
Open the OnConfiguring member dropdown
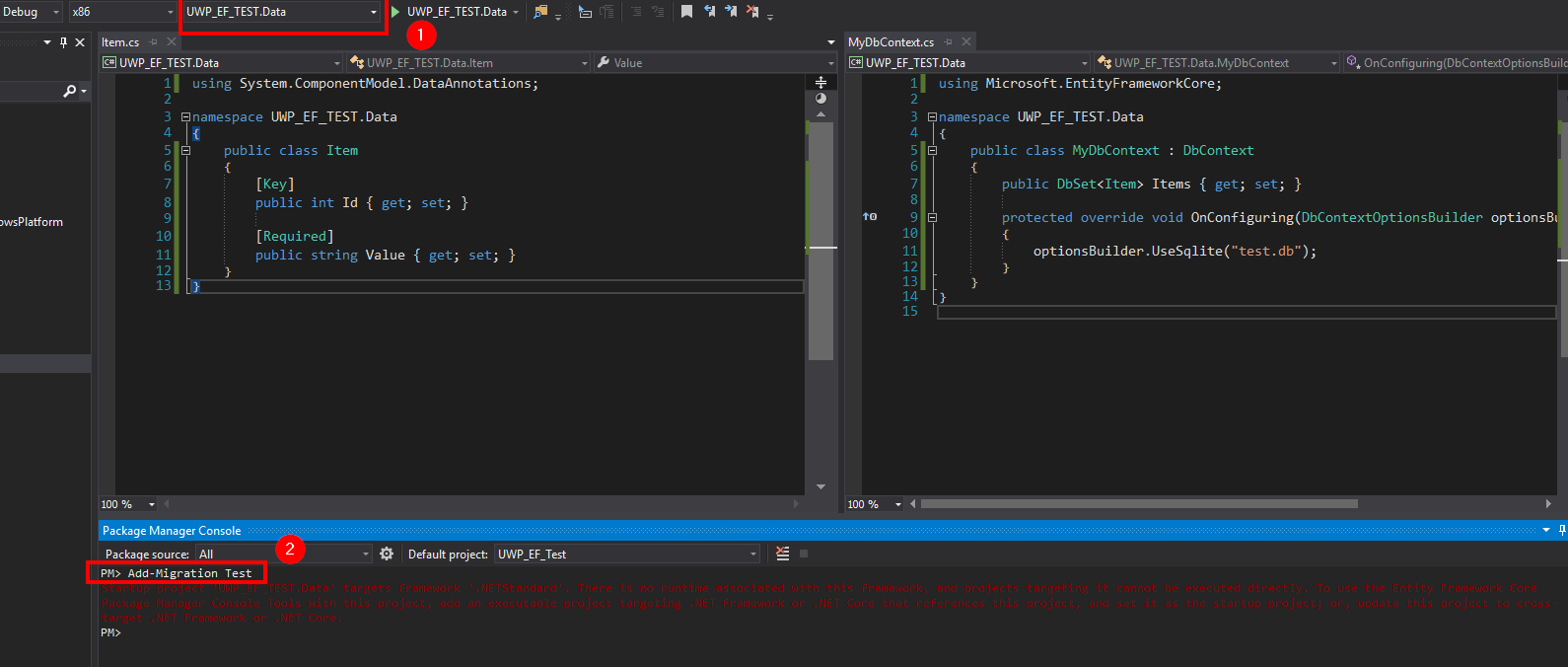click(x=1457, y=62)
